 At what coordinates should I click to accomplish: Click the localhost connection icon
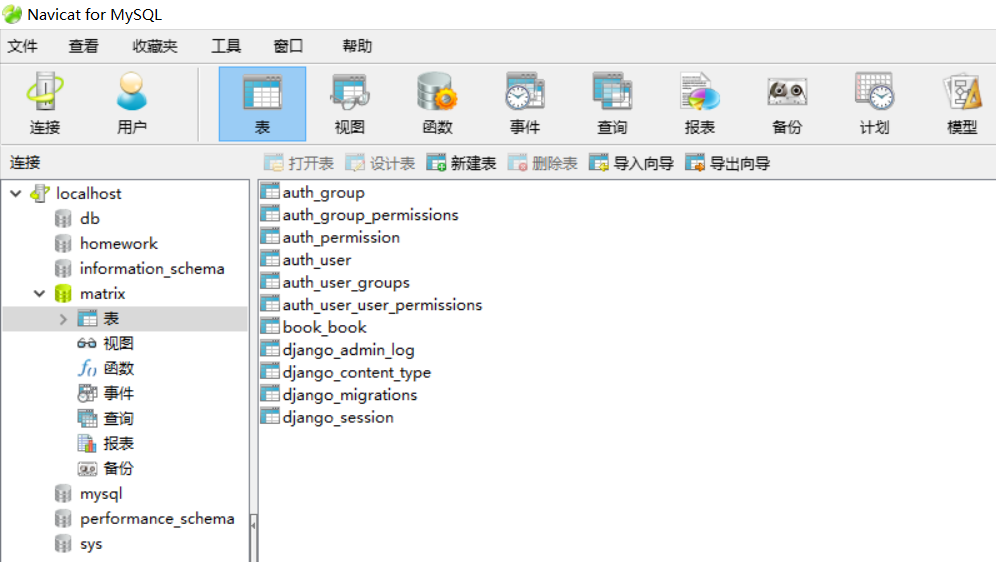[x=40, y=193]
